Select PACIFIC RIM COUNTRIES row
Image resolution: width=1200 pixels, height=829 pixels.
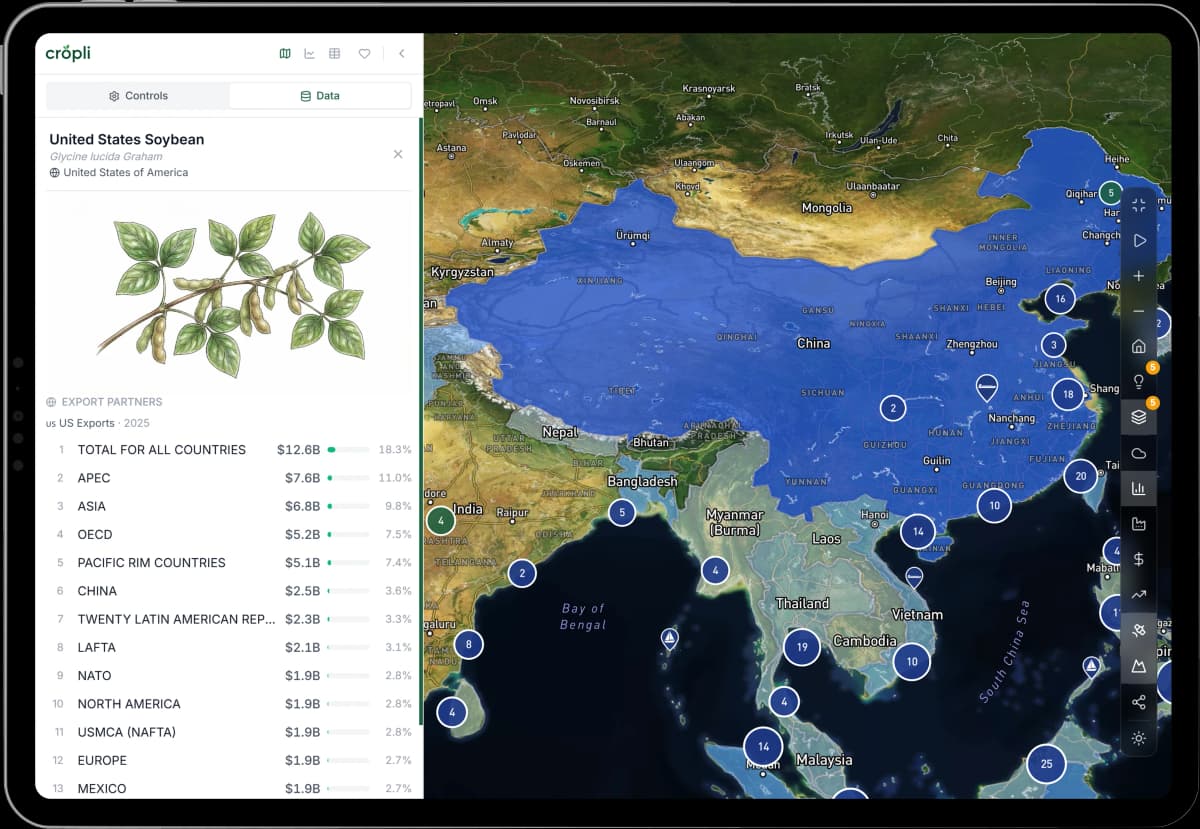click(x=231, y=563)
